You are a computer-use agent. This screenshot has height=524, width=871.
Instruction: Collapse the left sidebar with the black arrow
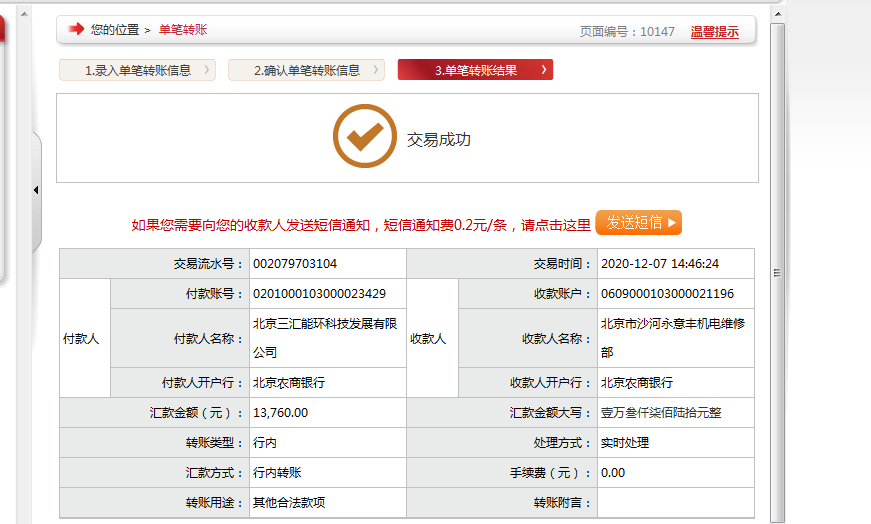pos(36,190)
